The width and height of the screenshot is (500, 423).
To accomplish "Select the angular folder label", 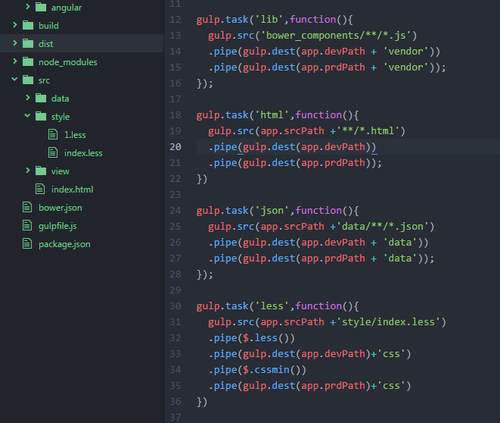I will pyautogui.click(x=66, y=8).
